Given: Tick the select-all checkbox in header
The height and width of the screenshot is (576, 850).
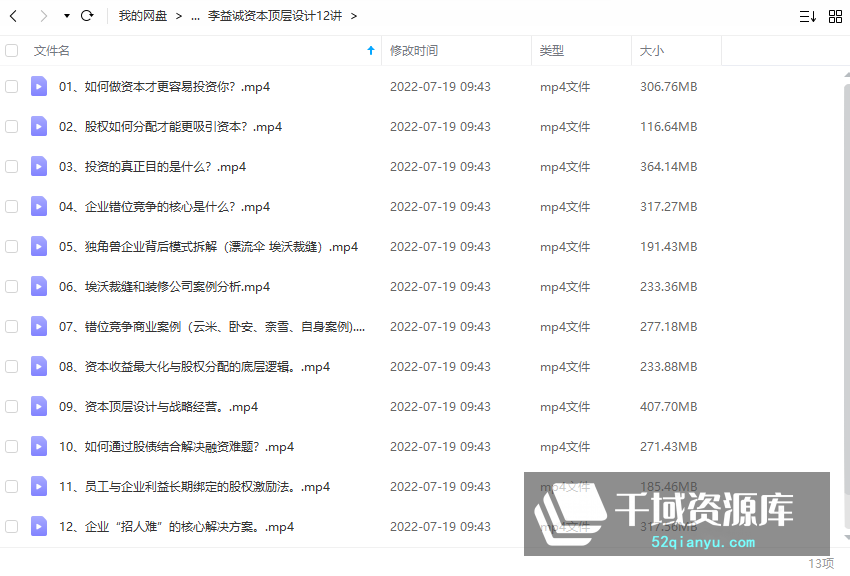Looking at the screenshot, I should [x=11, y=51].
